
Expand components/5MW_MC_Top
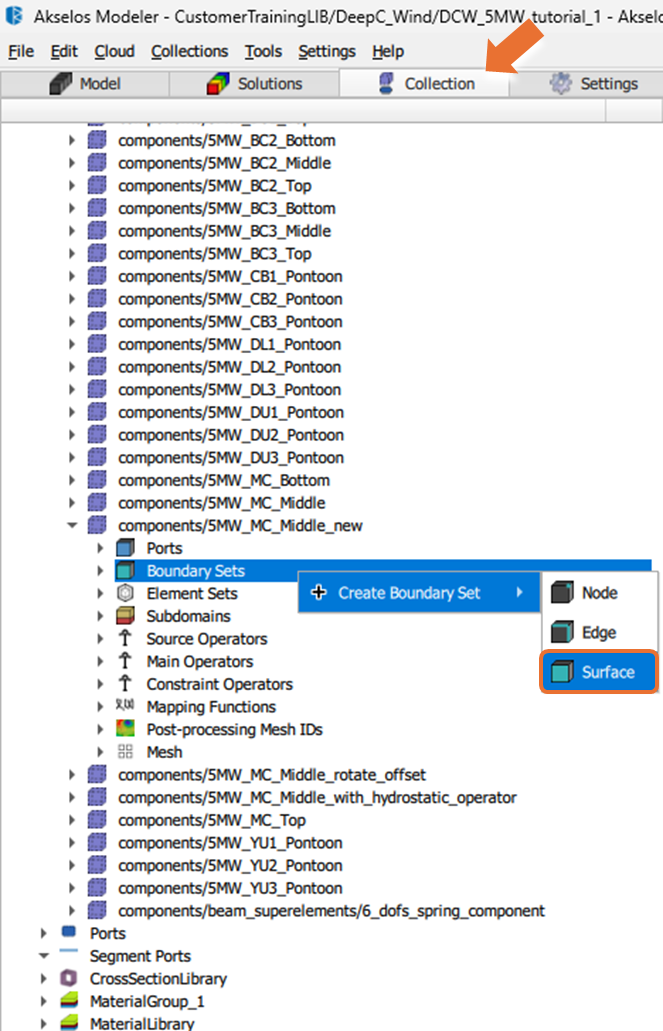(72, 820)
